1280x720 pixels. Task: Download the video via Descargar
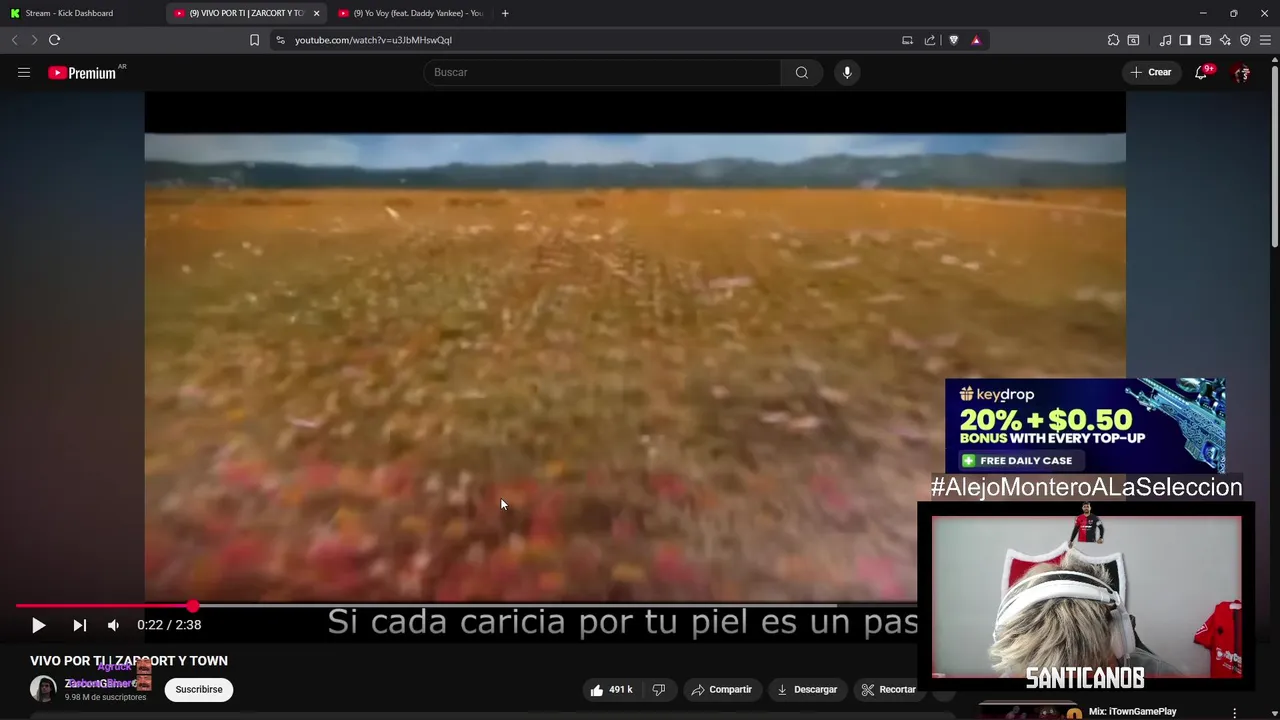tap(807, 689)
